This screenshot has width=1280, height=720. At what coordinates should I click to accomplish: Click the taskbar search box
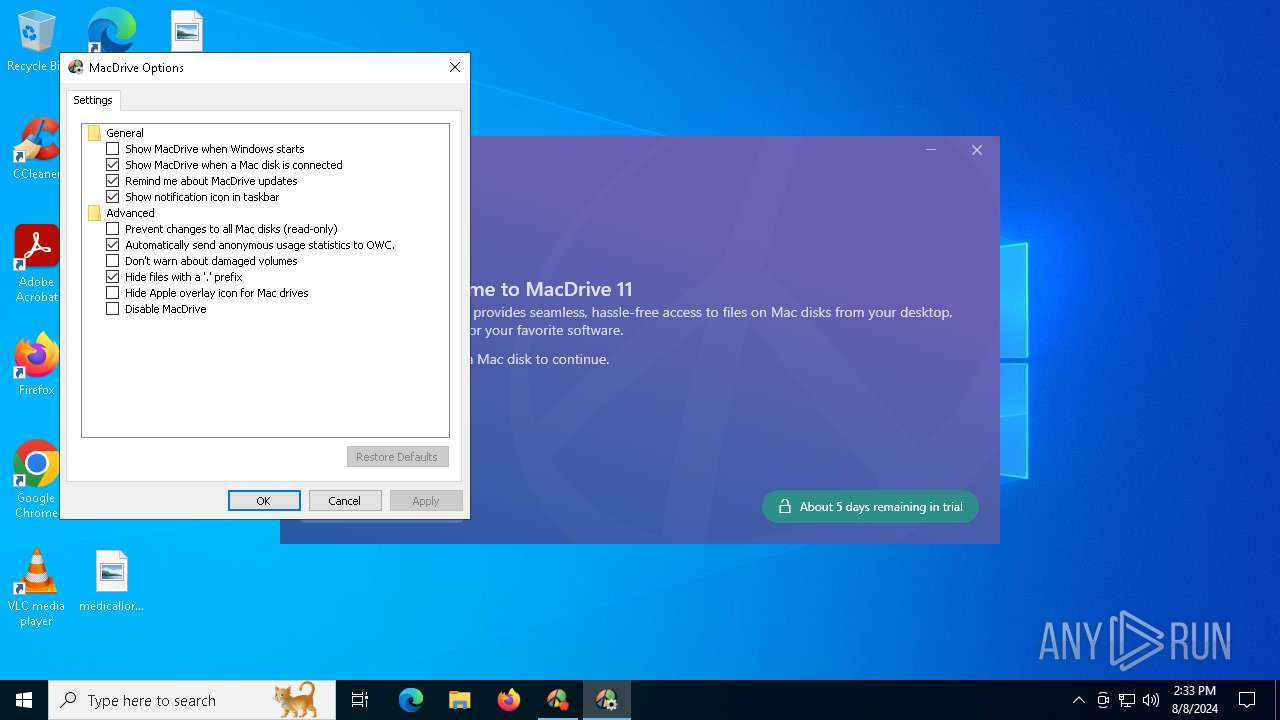point(192,700)
